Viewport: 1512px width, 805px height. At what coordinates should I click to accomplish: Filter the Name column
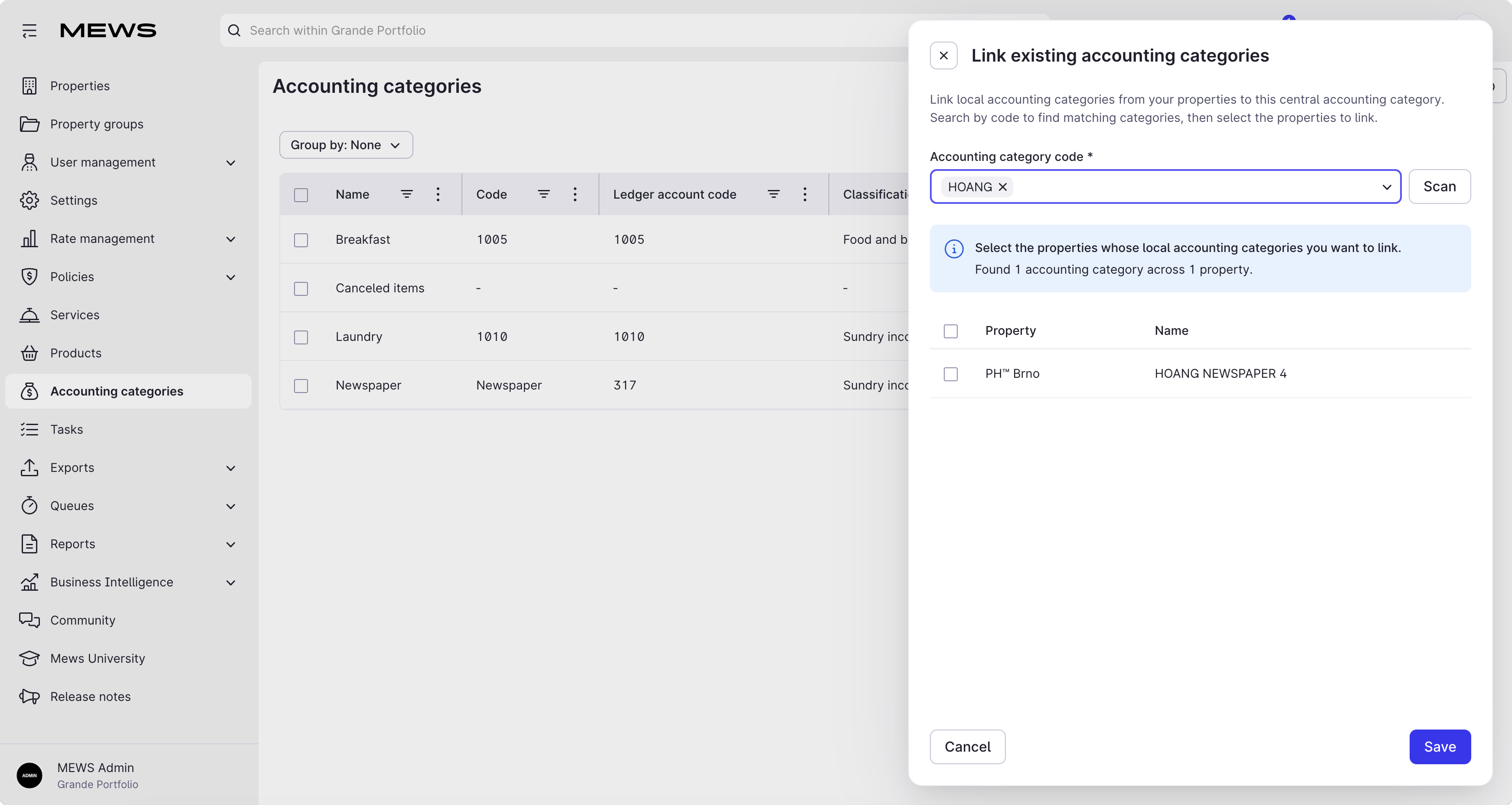point(407,194)
